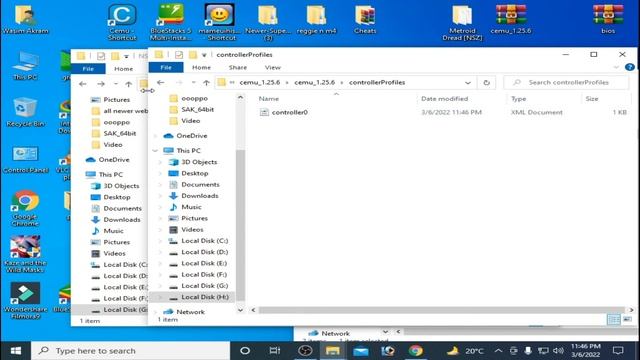The width and height of the screenshot is (640, 360).
Task: Open This PC desktop icon
Action: click(25, 65)
